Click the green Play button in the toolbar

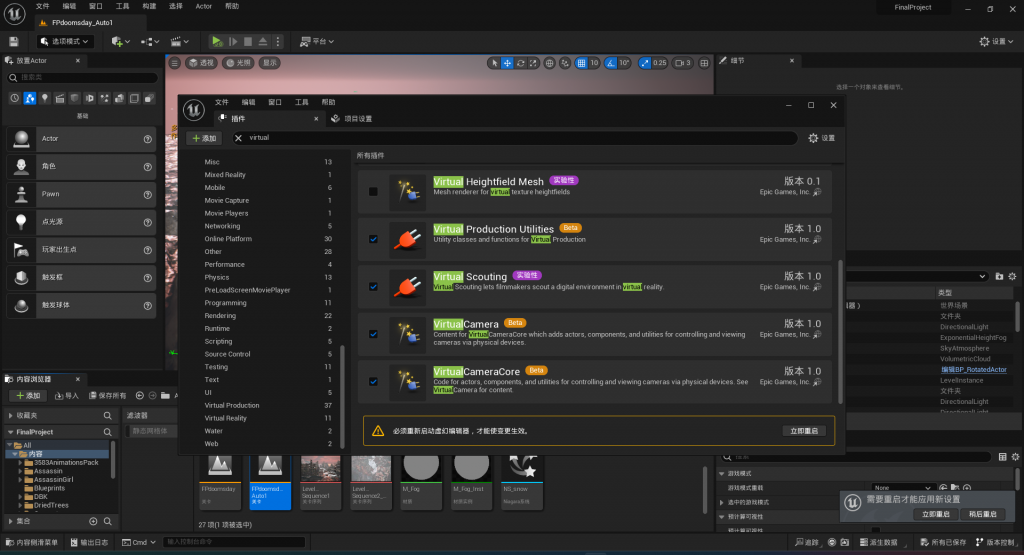(217, 41)
